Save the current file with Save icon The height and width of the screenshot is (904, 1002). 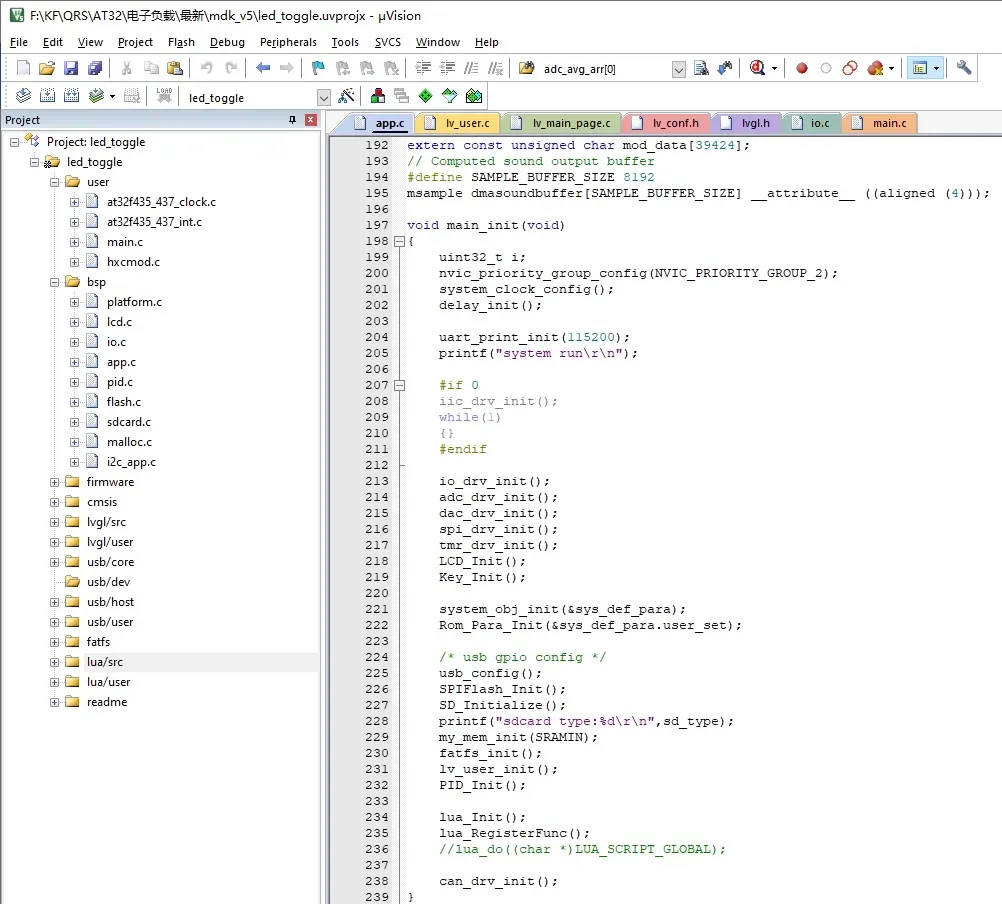[71, 68]
